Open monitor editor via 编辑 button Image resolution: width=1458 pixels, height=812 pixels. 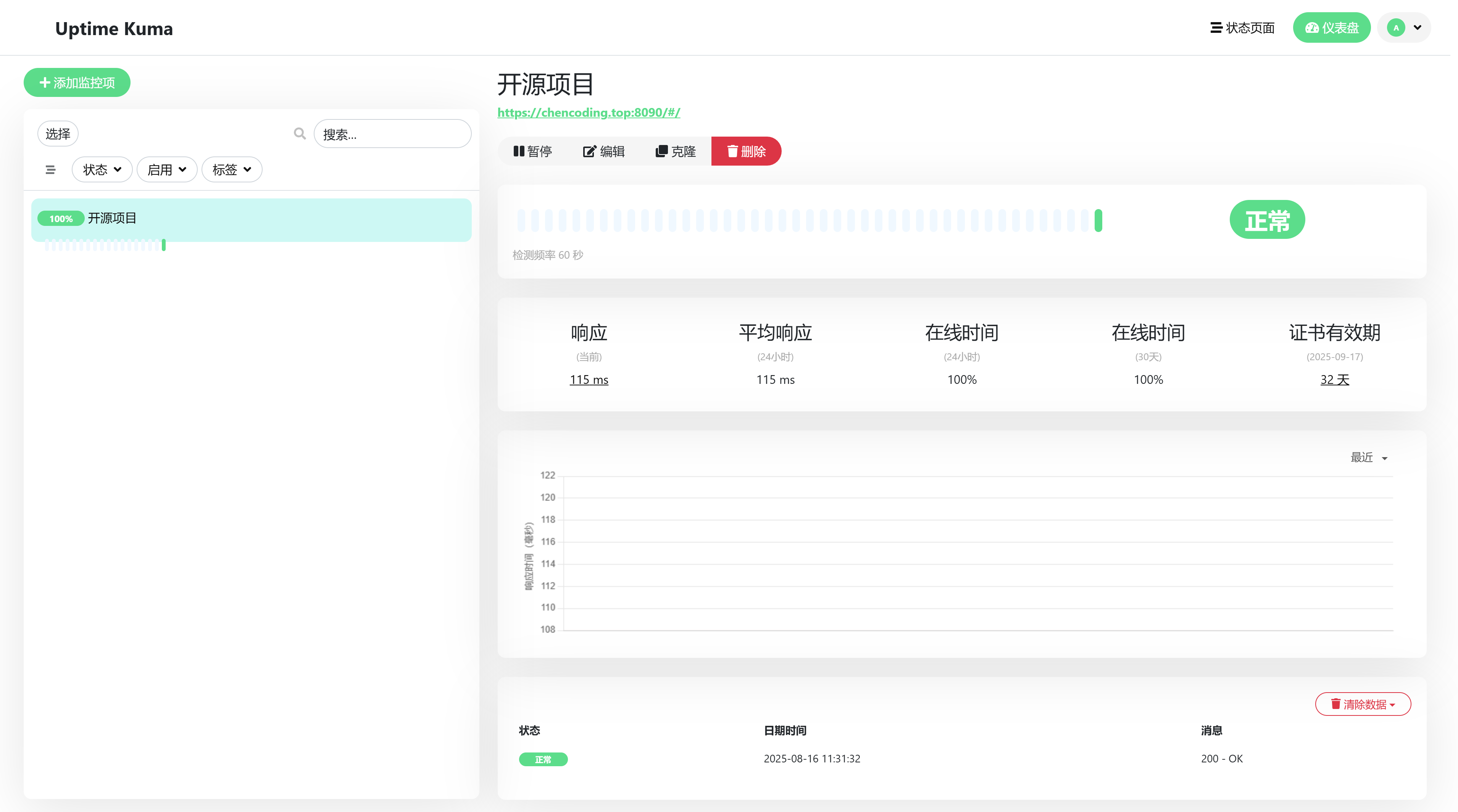click(x=603, y=151)
